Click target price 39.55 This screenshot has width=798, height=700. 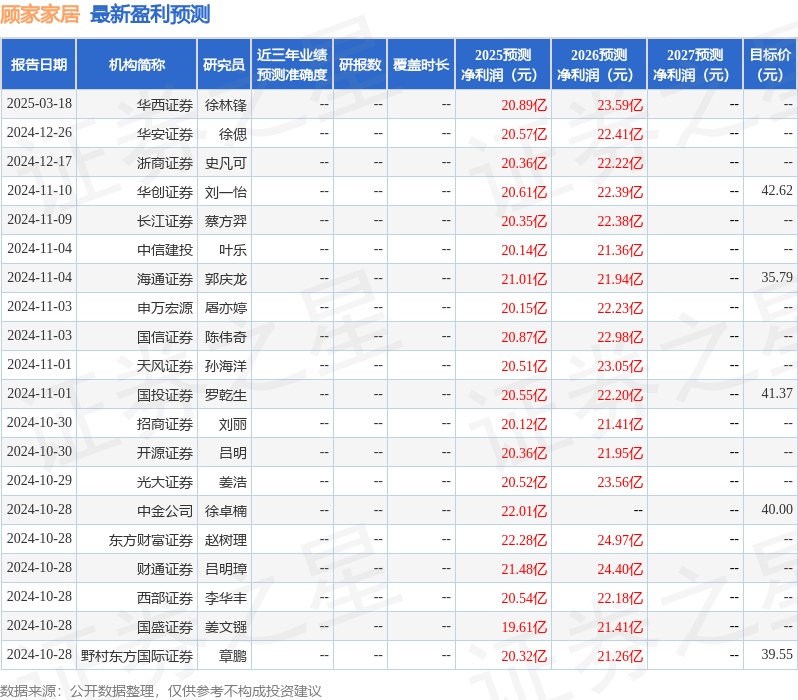pyautogui.click(x=777, y=655)
